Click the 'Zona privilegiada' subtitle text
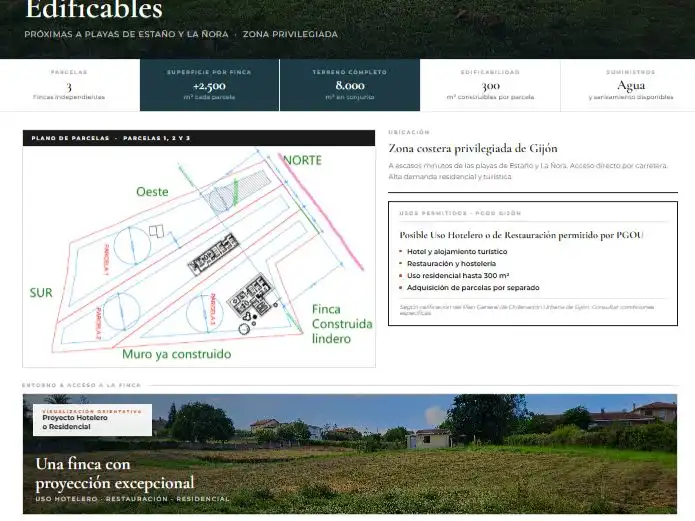The image size is (695, 521). point(290,34)
